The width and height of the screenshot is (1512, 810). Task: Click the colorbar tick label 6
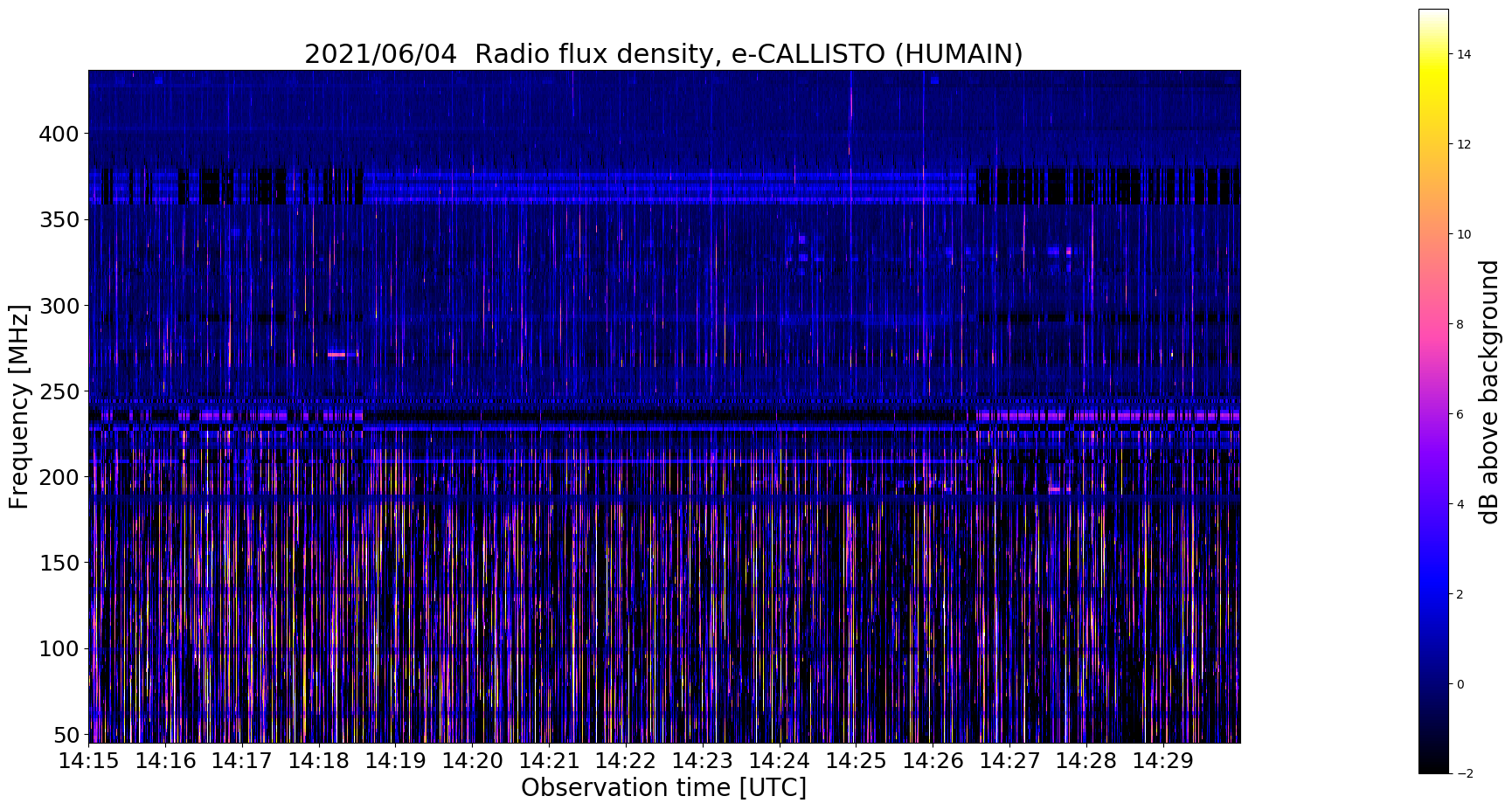[x=1460, y=414]
